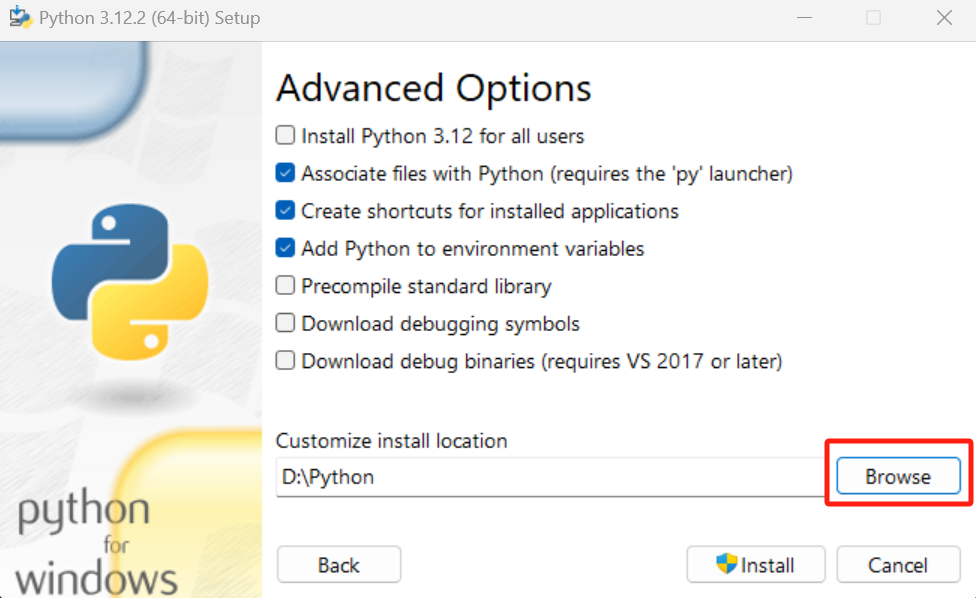
Task: Focus the D:\Python install location field
Action: [x=548, y=477]
